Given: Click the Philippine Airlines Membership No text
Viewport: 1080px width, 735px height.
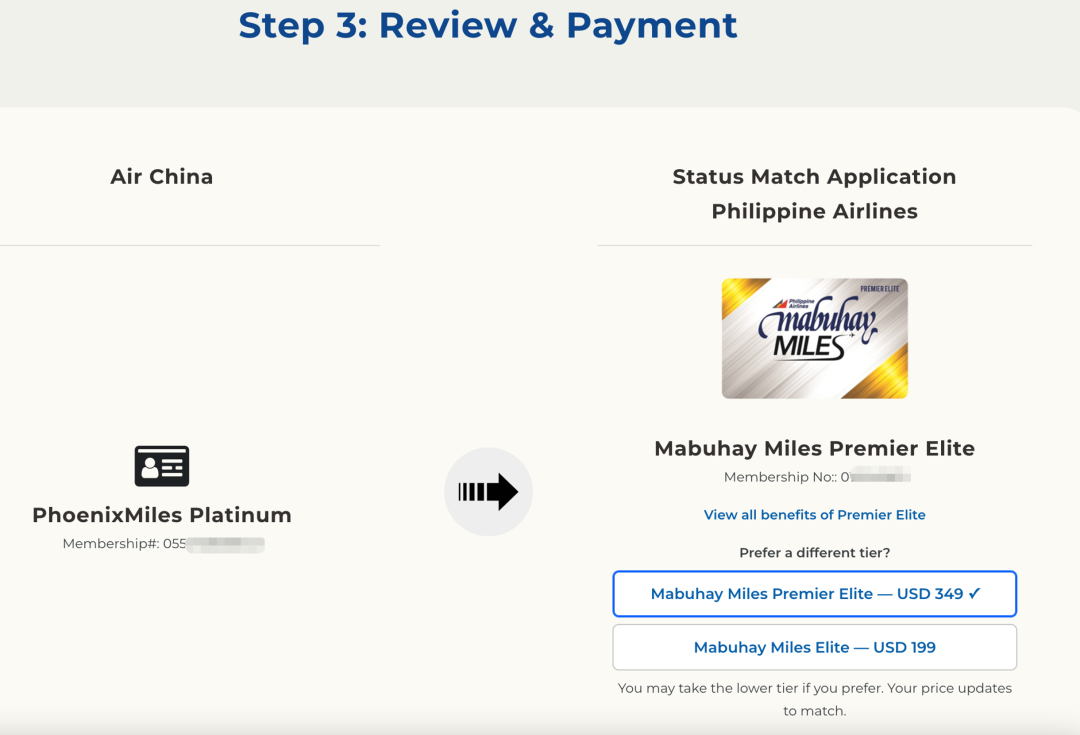Looking at the screenshot, I should [817, 476].
